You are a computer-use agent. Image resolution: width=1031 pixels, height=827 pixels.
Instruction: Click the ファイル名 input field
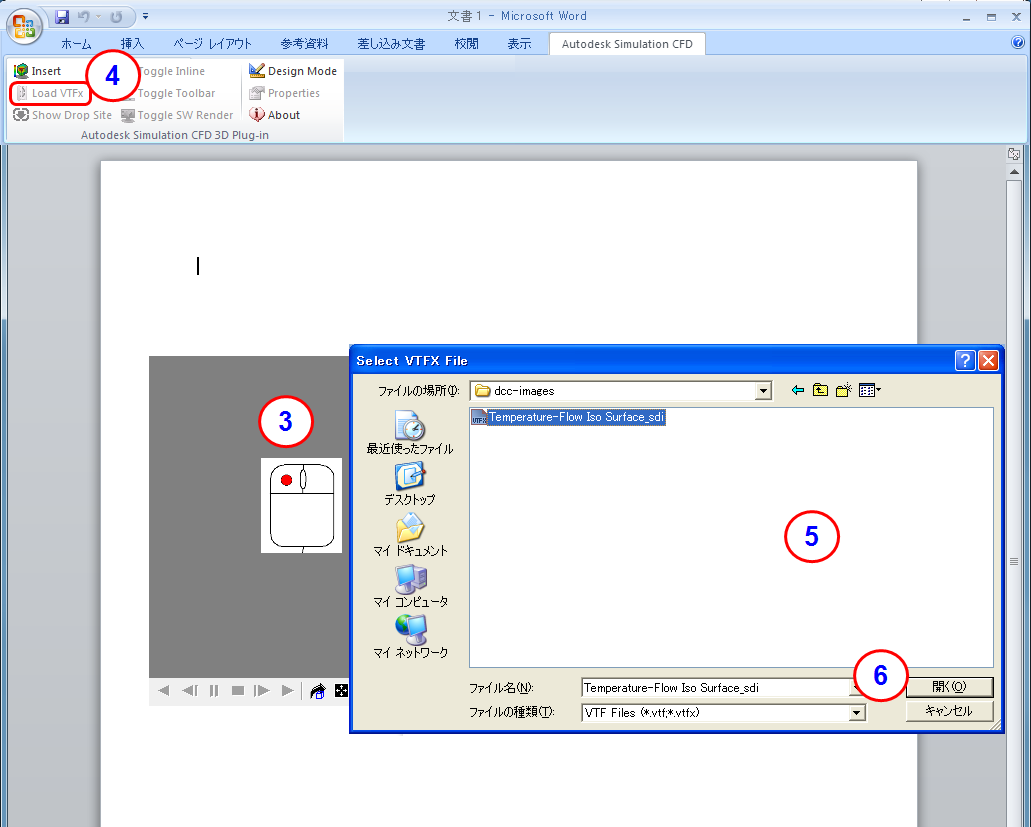717,688
